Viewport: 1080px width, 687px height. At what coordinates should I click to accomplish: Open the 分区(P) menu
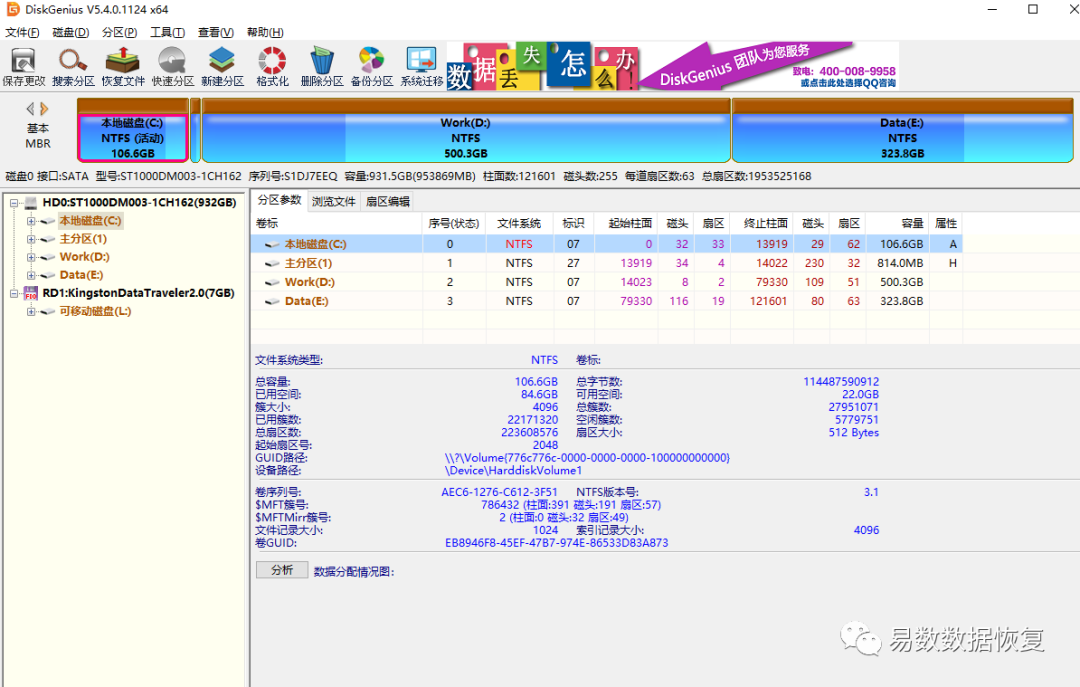pyautogui.click(x=119, y=32)
